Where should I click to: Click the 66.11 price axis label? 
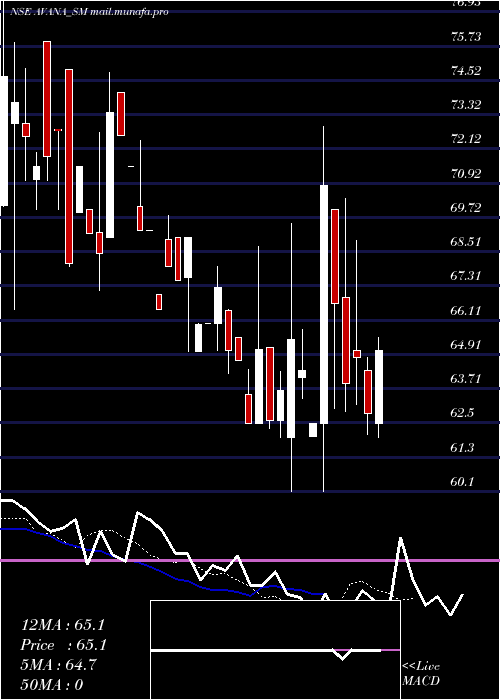tap(466, 310)
